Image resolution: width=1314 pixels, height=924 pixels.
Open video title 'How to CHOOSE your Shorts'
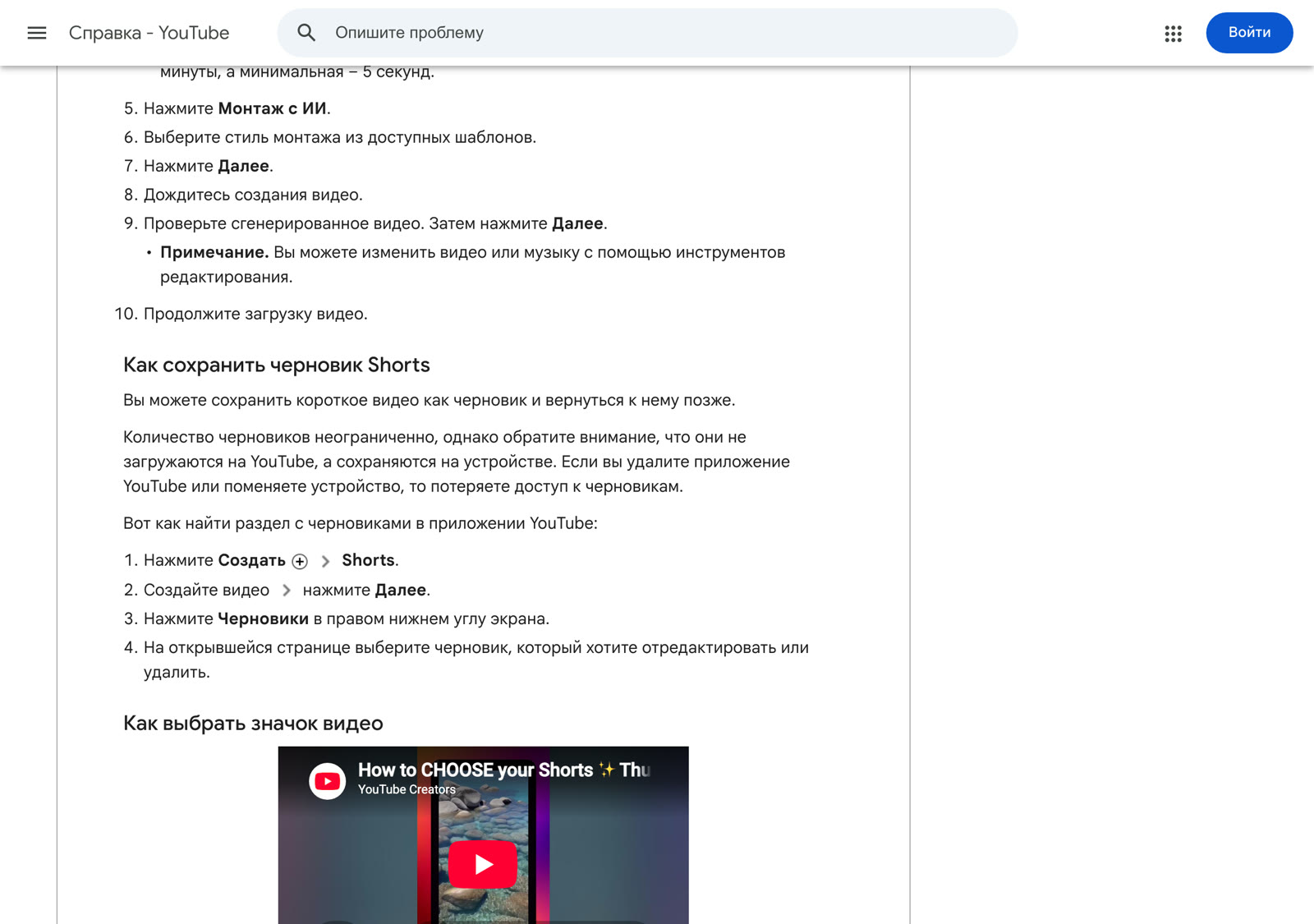click(x=505, y=770)
